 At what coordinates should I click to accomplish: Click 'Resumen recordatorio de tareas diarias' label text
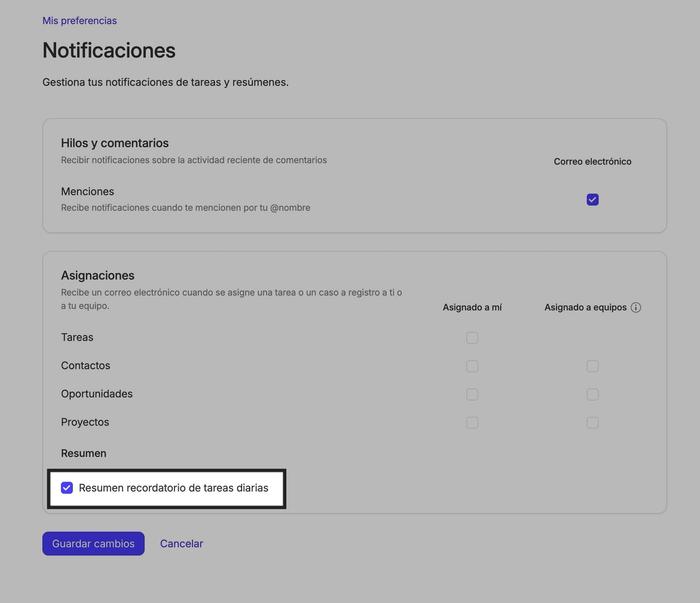[x=174, y=488]
